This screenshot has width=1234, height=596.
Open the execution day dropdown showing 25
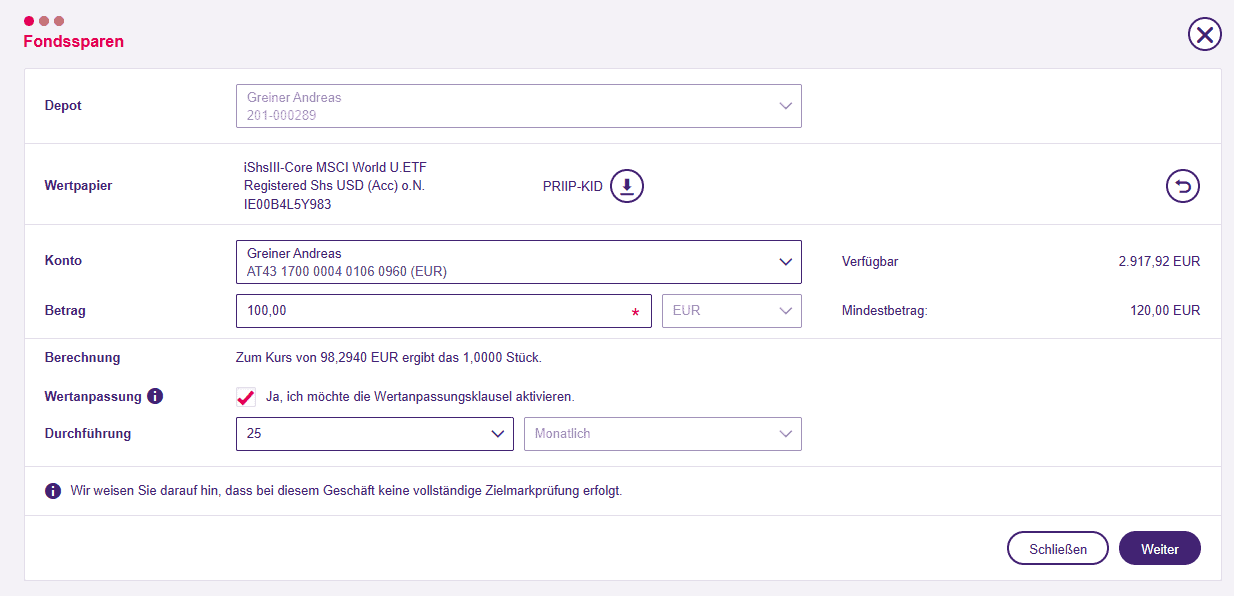tap(375, 434)
